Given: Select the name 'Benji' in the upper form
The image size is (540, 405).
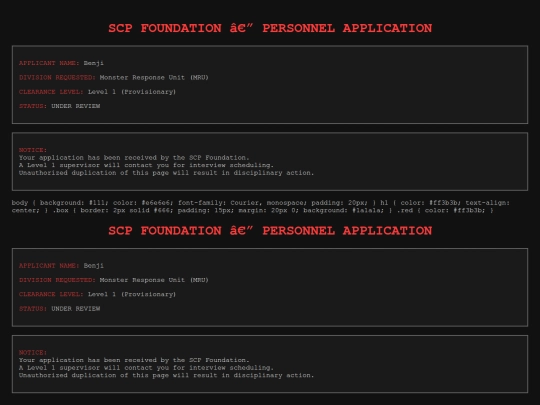Looking at the screenshot, I should [94, 63].
